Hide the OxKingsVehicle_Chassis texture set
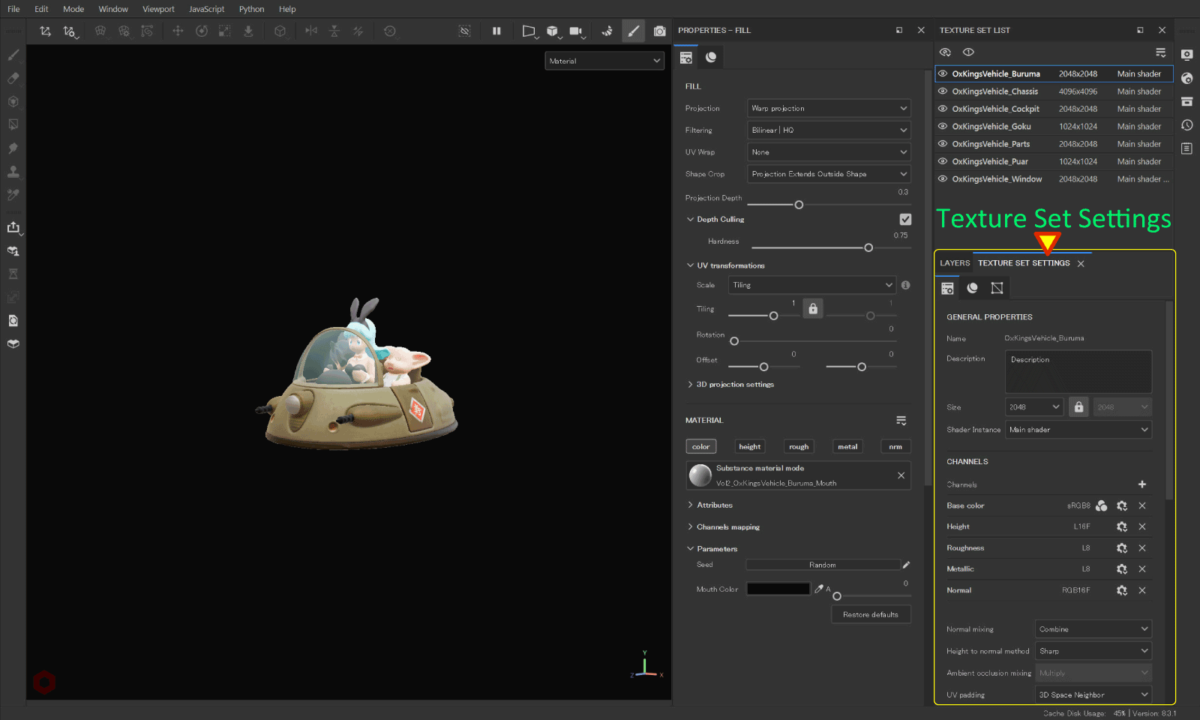The image size is (1200, 720). coord(944,91)
